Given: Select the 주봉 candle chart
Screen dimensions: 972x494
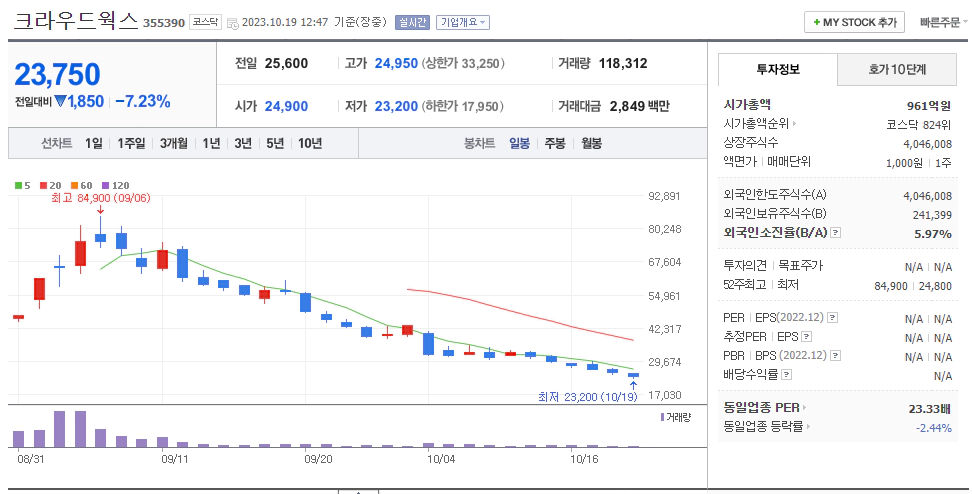Looking at the screenshot, I should tap(555, 143).
